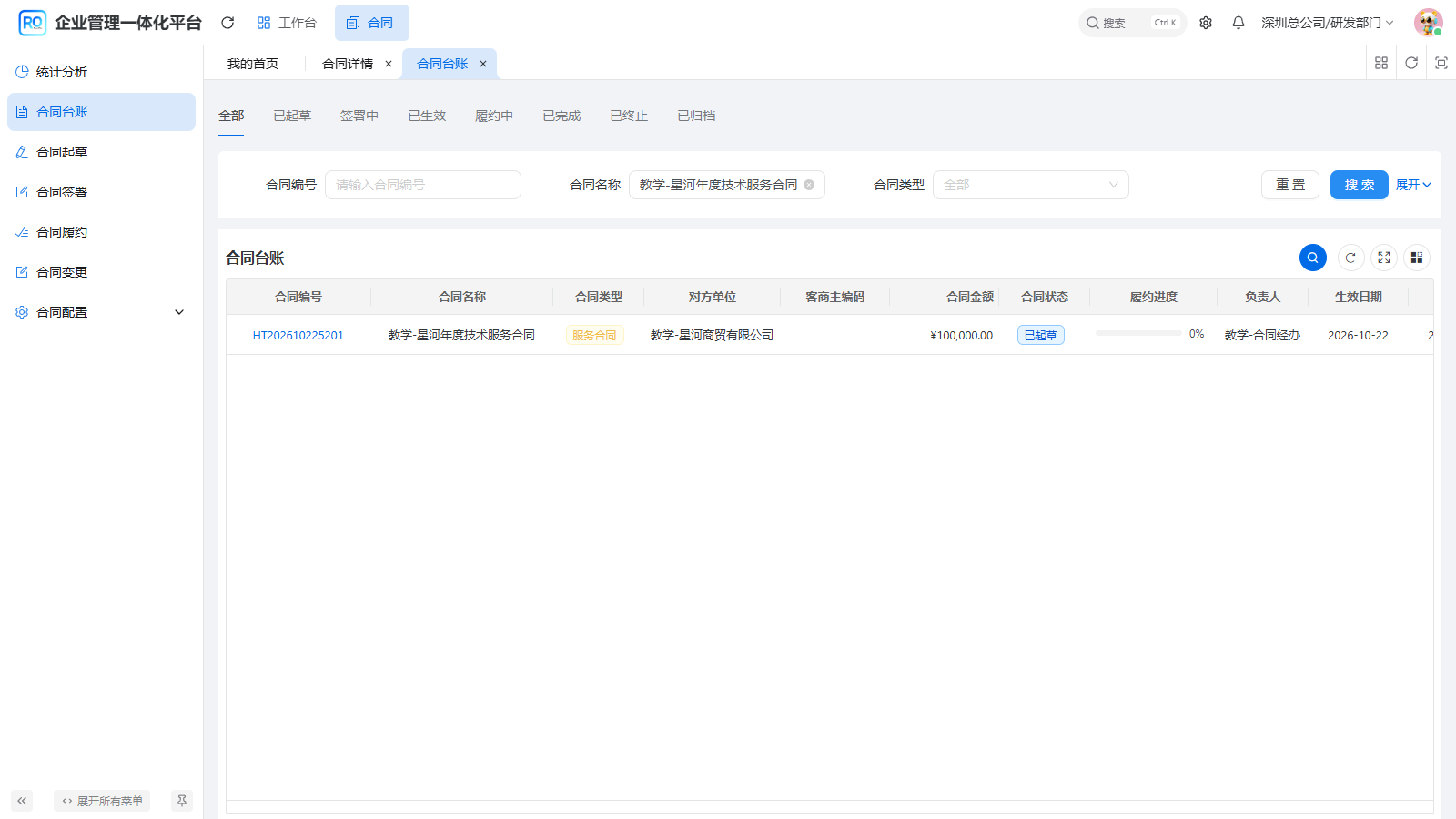This screenshot has height=819, width=1456.
Task: Click 展开所有菜单 button
Action: tap(102, 801)
